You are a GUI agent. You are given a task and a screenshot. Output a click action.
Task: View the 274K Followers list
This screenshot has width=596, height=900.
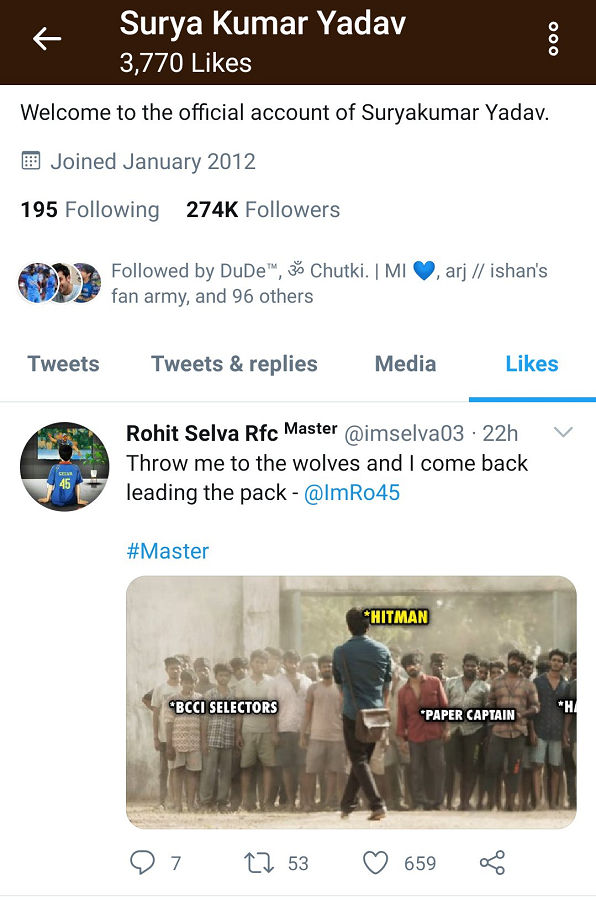pos(262,210)
